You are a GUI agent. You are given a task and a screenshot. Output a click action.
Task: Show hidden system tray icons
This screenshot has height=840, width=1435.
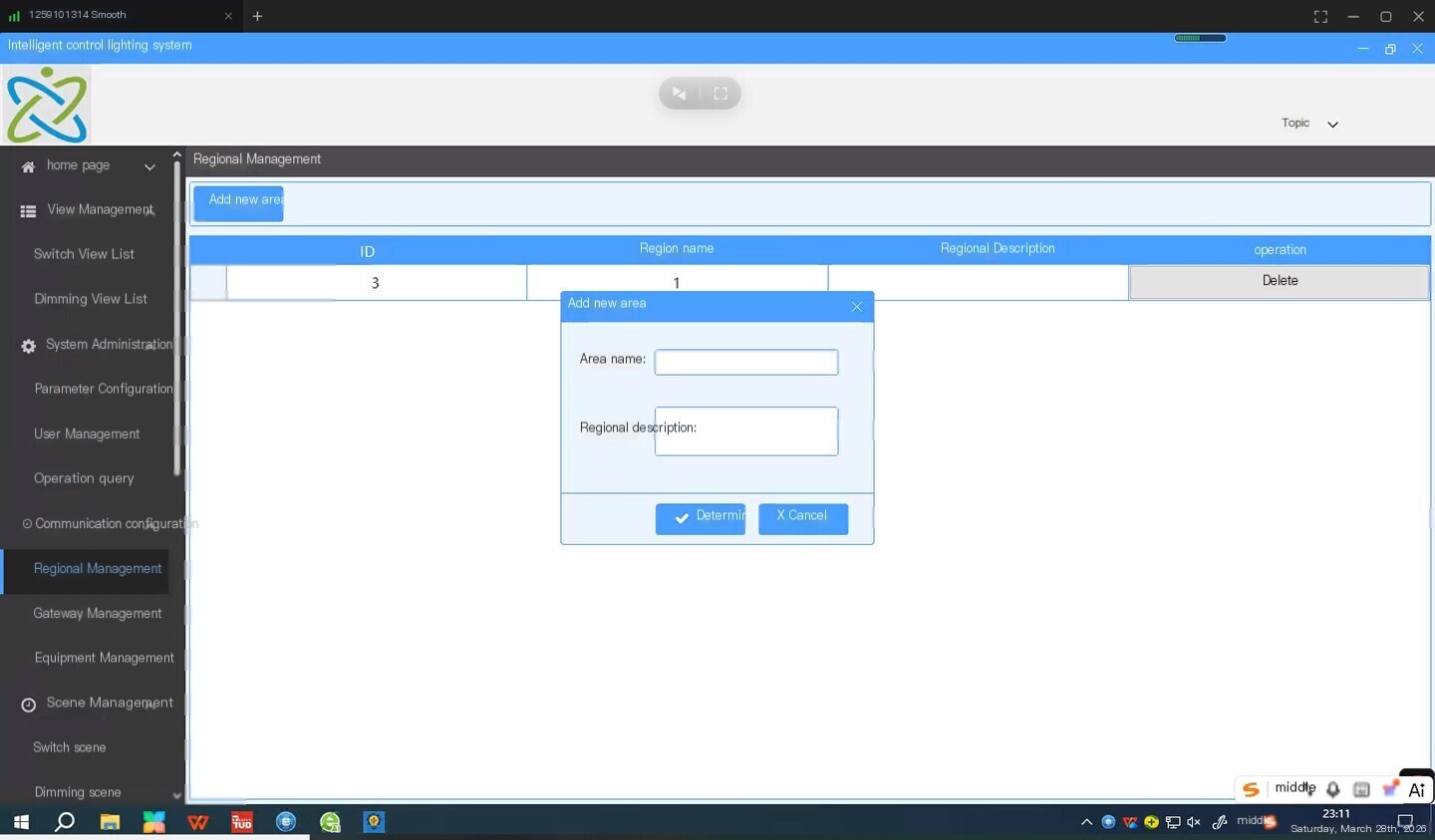click(x=1086, y=822)
